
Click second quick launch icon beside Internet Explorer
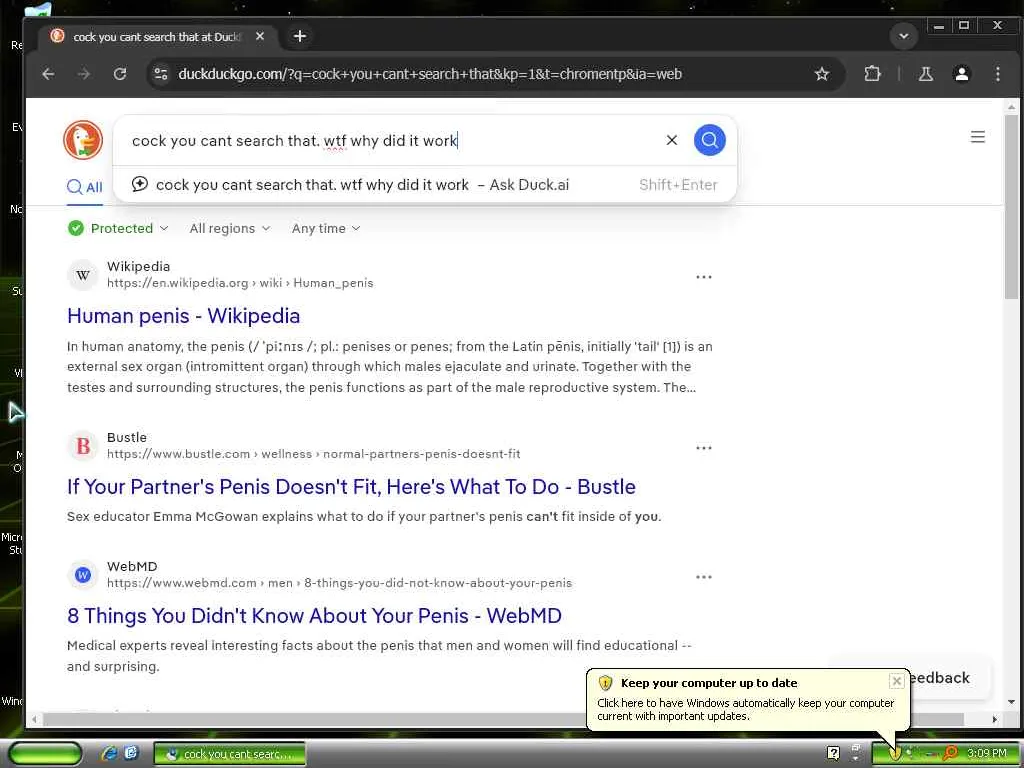(x=131, y=753)
